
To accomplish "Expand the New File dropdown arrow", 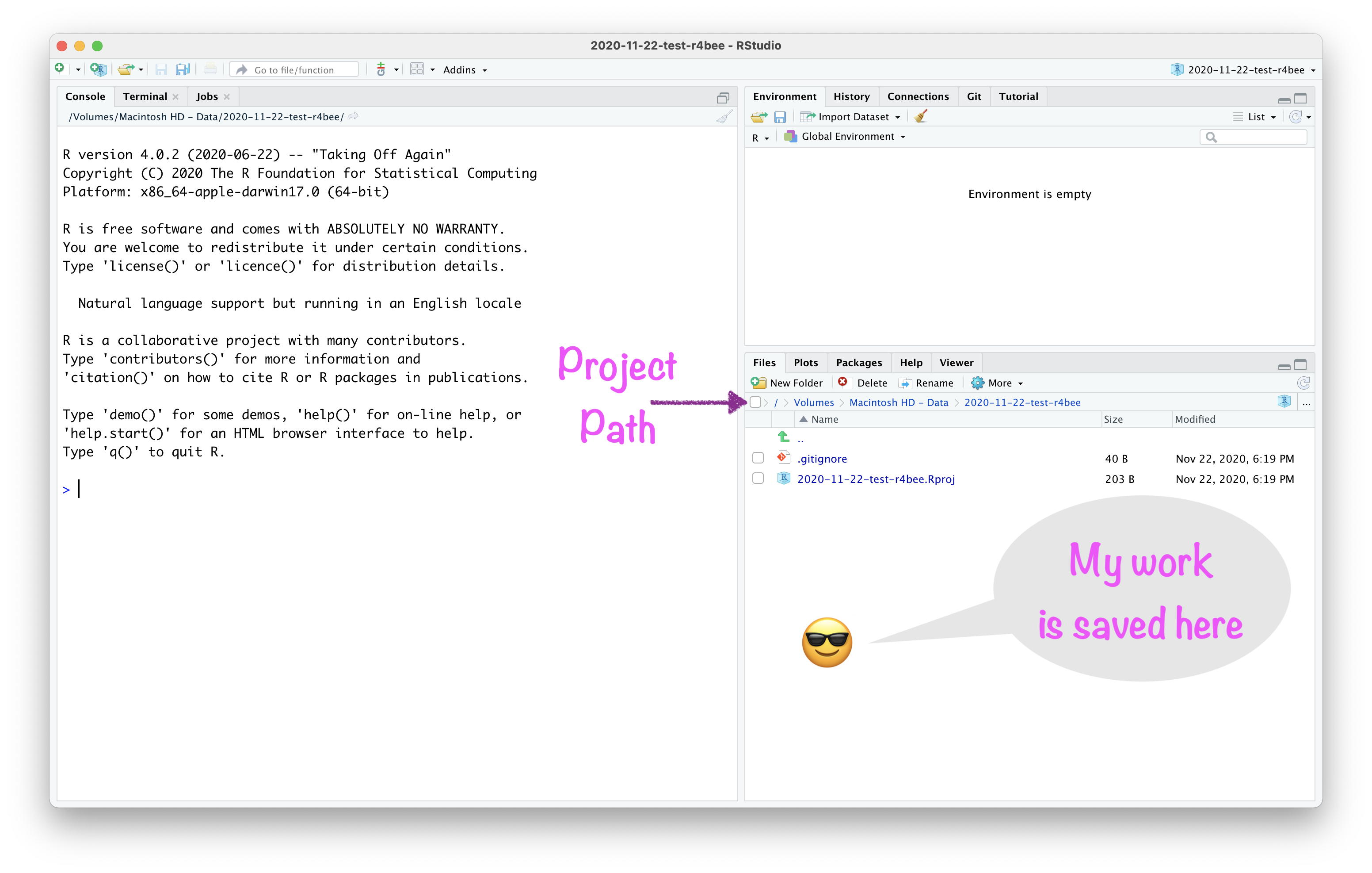I will (x=77, y=70).
